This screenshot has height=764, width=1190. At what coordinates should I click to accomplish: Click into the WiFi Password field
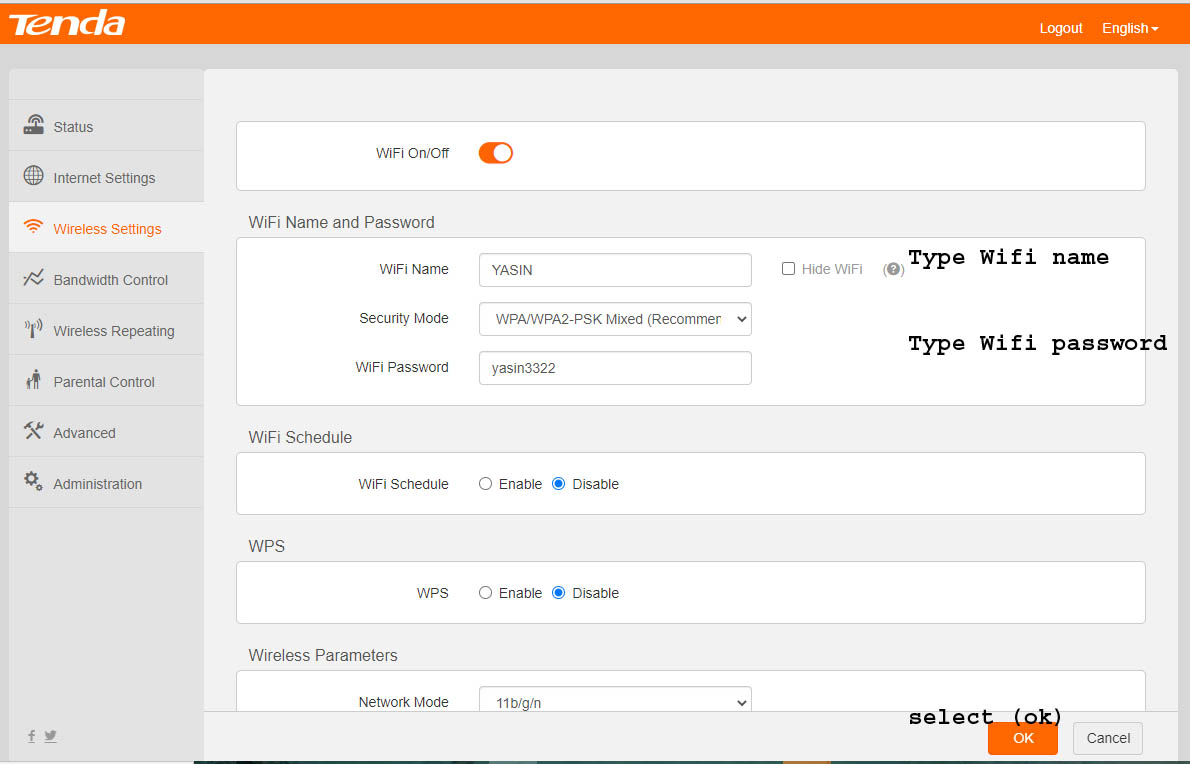pyautogui.click(x=615, y=368)
